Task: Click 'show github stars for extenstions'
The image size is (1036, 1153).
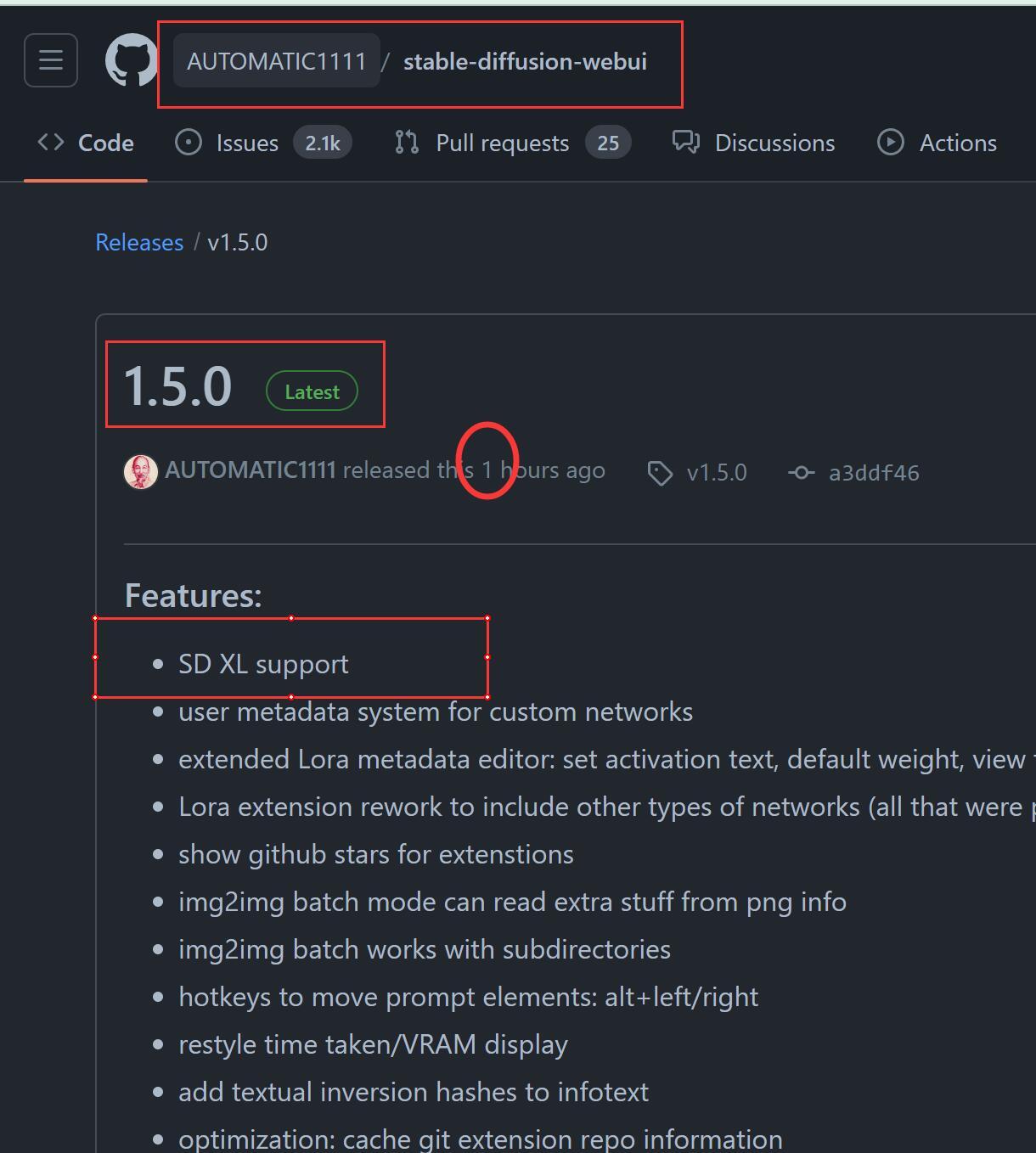Action: [x=376, y=854]
